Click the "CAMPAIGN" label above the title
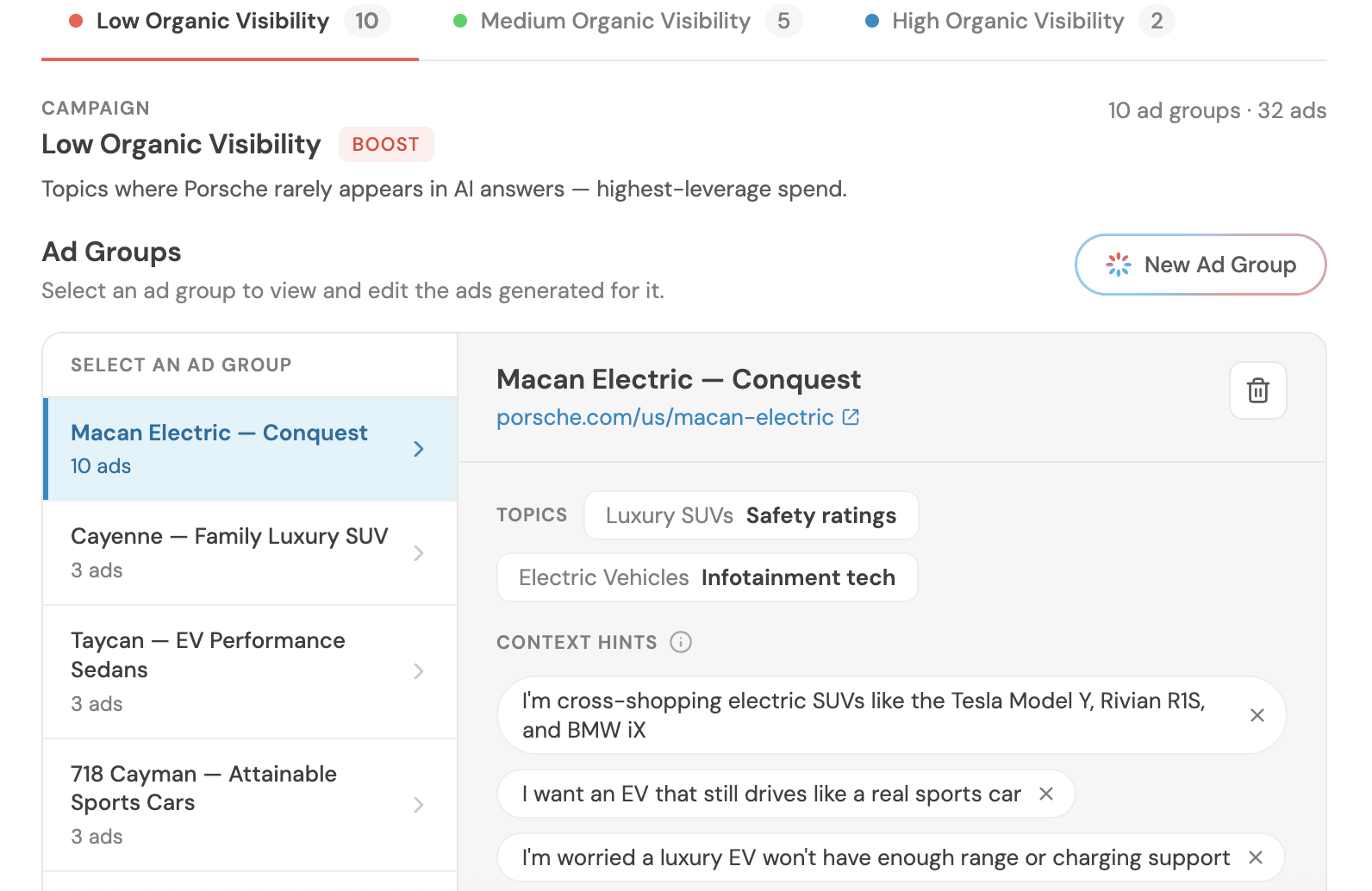Viewport: 1372px width, 891px height. tap(96, 109)
